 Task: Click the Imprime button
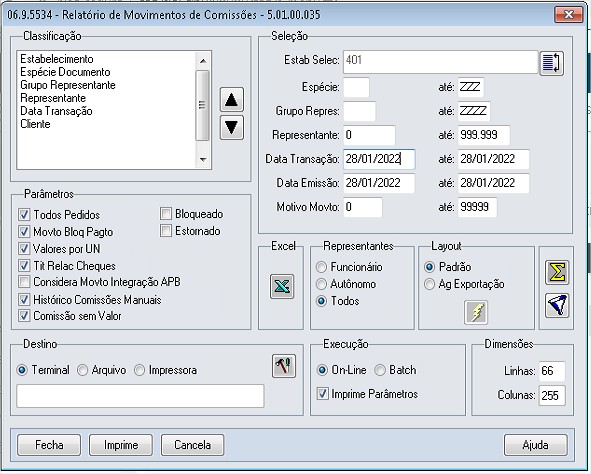[121, 445]
